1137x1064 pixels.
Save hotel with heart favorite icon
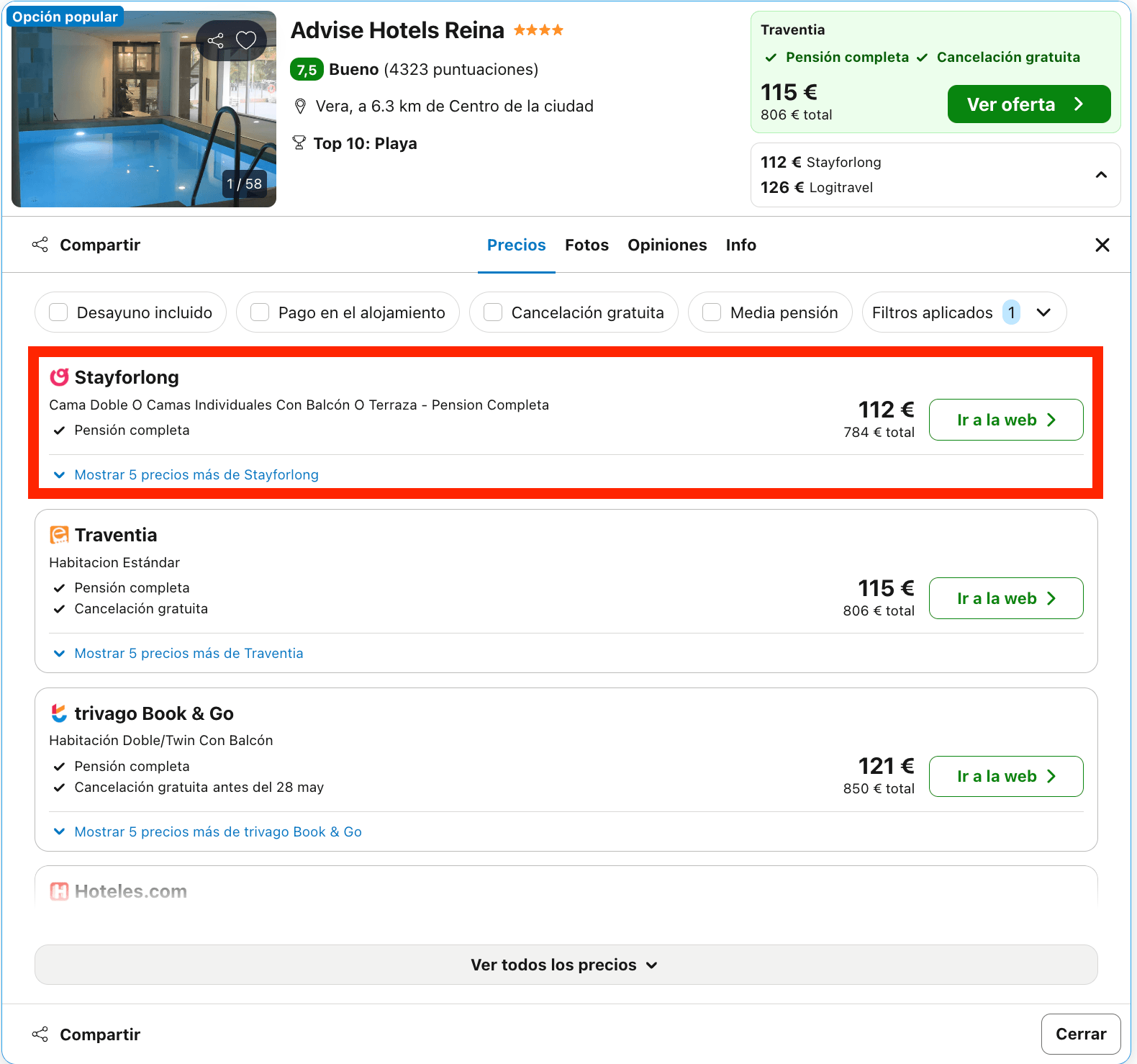(x=246, y=40)
